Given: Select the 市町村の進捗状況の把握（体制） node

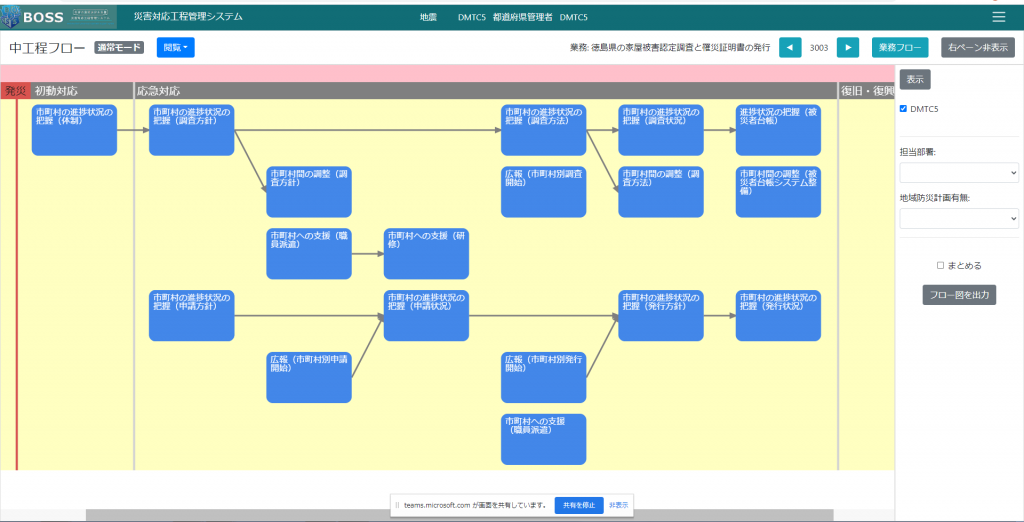Looking at the screenshot, I should tap(74, 129).
